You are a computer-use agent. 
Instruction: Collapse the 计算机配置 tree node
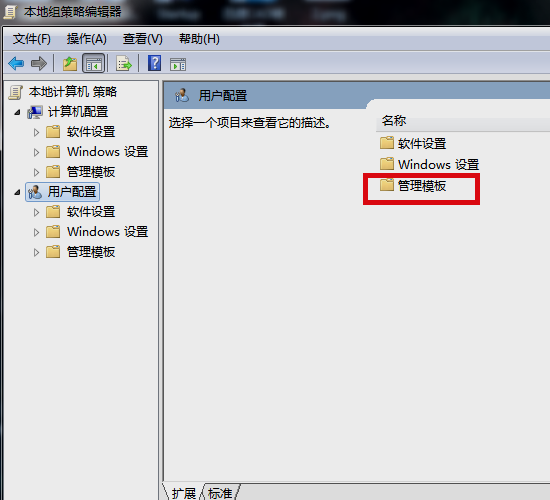pyautogui.click(x=17, y=112)
